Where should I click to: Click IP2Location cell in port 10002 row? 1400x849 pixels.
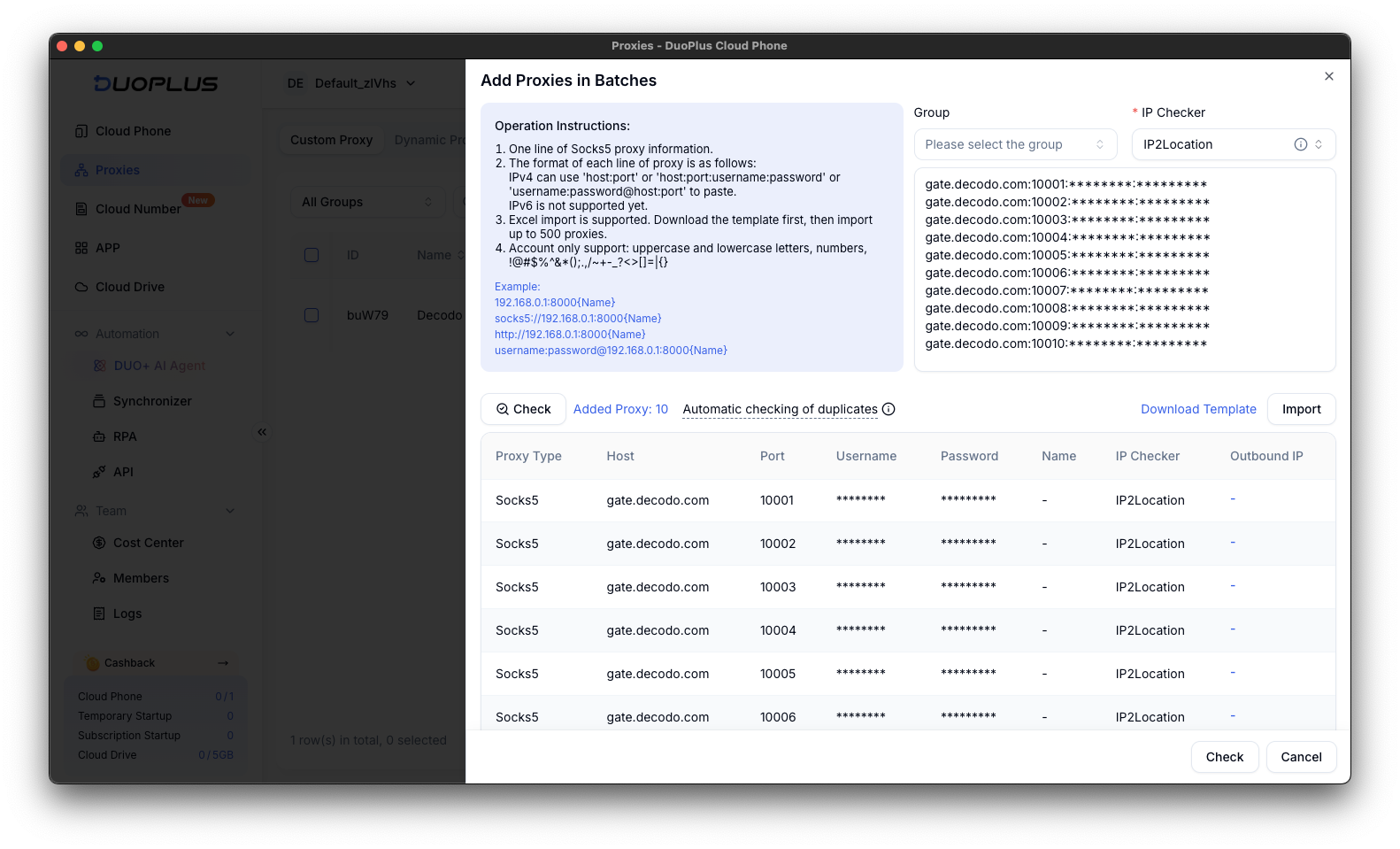pos(1150,544)
